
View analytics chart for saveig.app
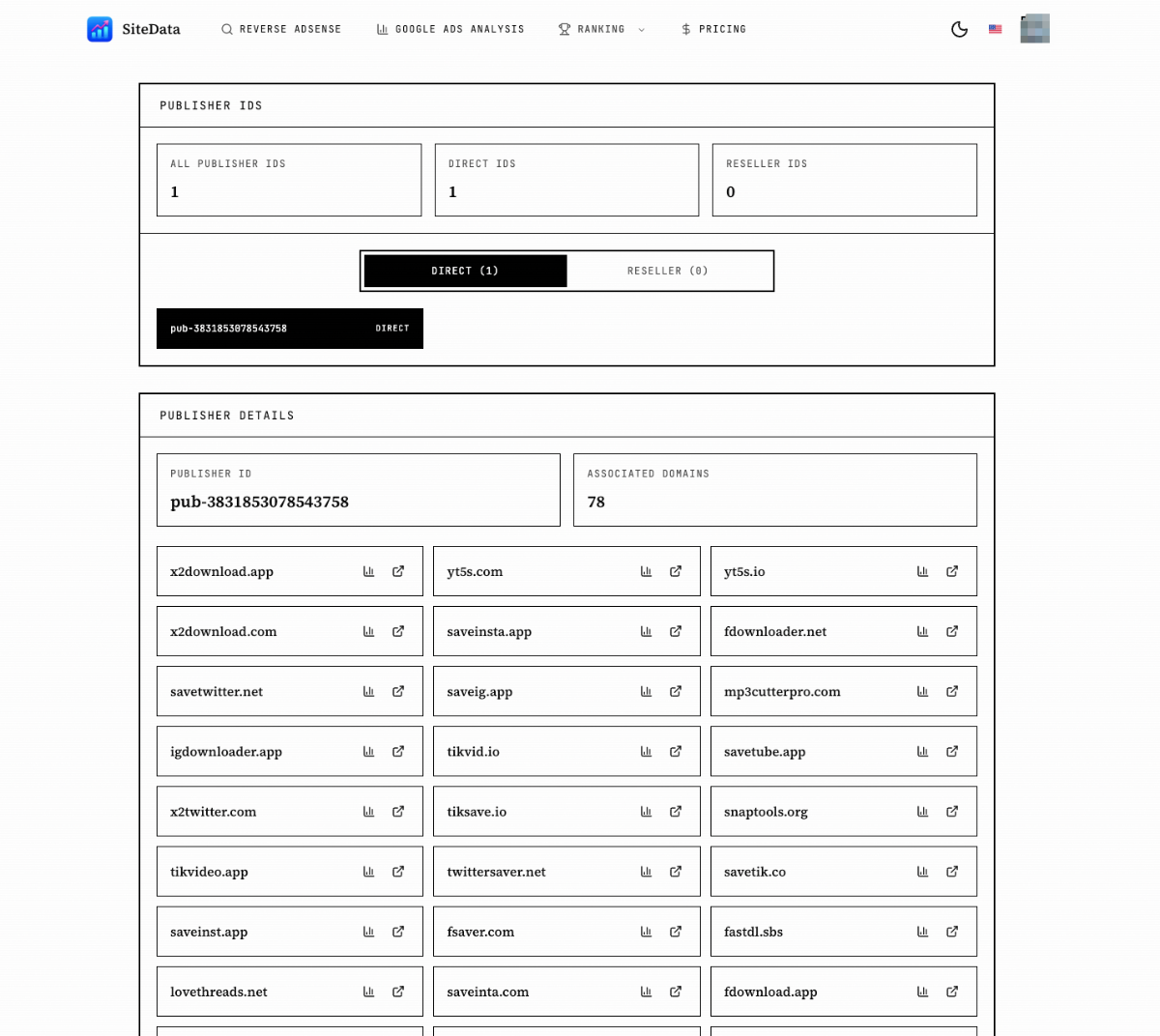tap(646, 691)
